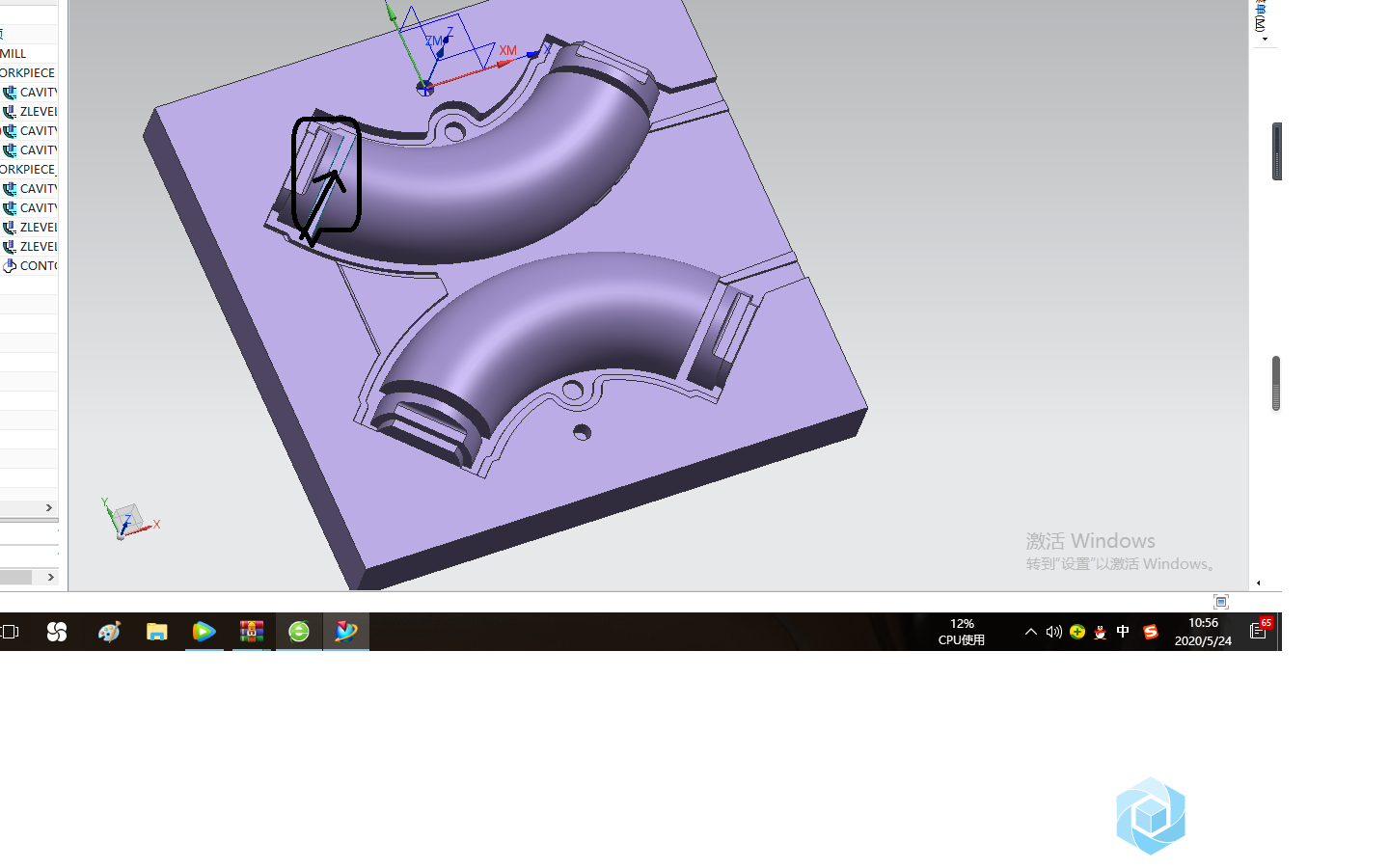Image resolution: width=1389 pixels, height=868 pixels.
Task: Open the volume control in the tray
Action: (x=1053, y=632)
